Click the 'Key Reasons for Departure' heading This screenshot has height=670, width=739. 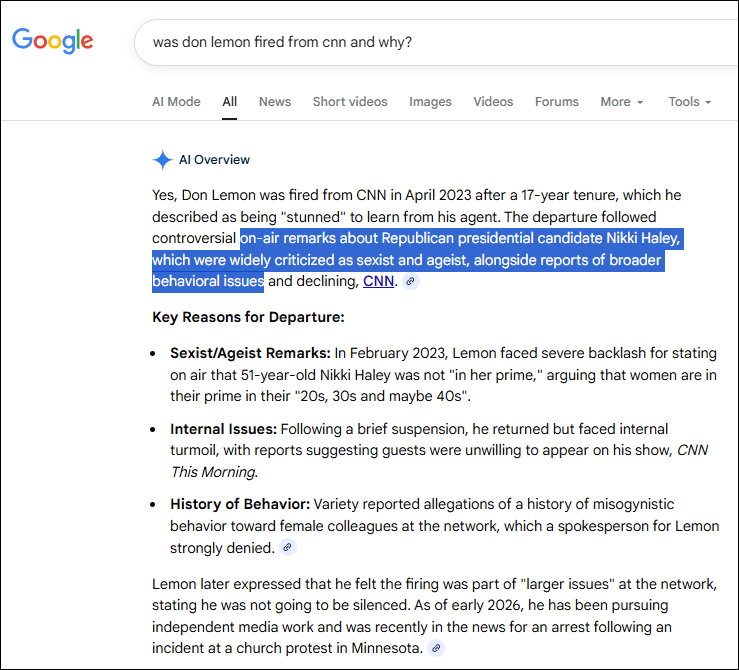point(248,318)
